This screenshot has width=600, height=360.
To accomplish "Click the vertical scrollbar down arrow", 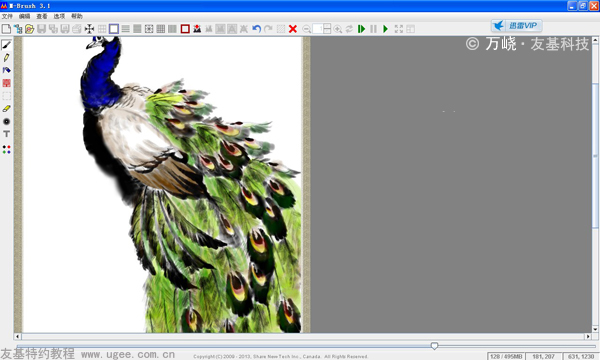I will pyautogui.click(x=595, y=329).
